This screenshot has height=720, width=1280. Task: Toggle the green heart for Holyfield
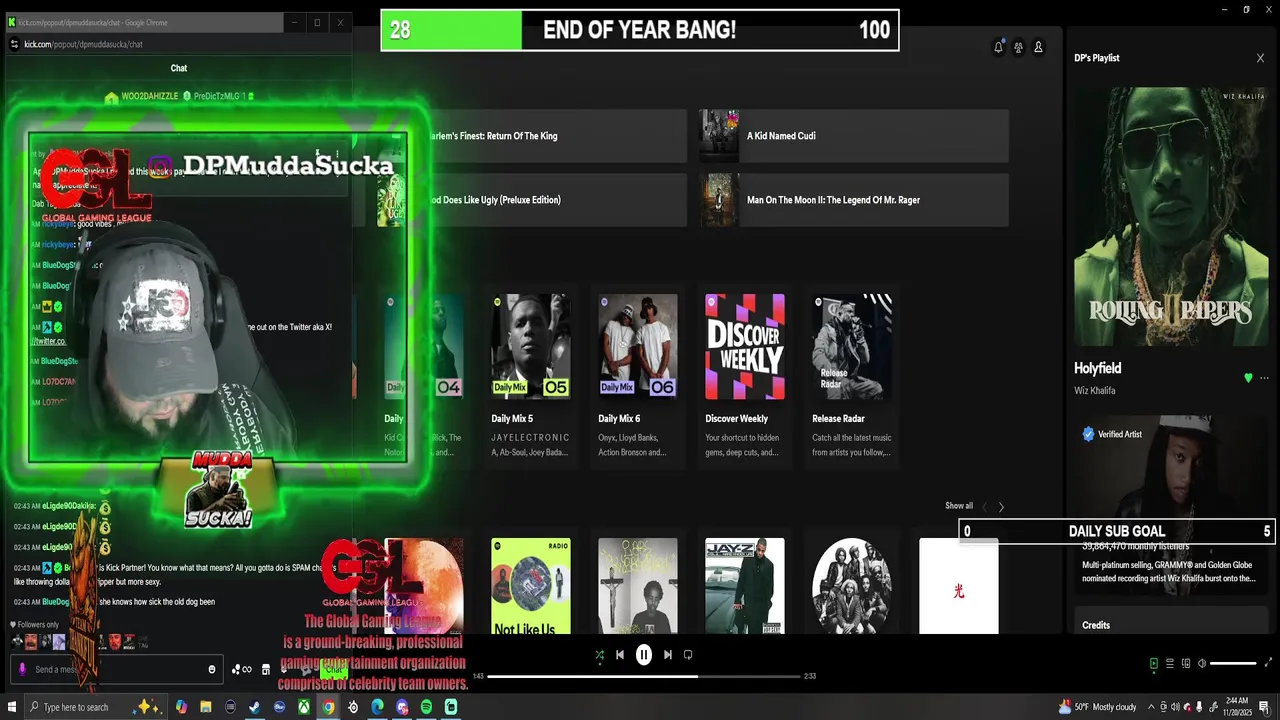pyautogui.click(x=1248, y=378)
